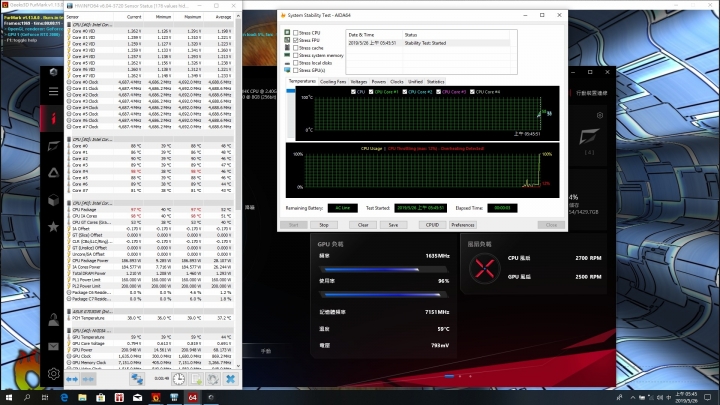The width and height of the screenshot is (720, 405).
Task: Open Microsoft Store from taskbar
Action: coord(101,398)
